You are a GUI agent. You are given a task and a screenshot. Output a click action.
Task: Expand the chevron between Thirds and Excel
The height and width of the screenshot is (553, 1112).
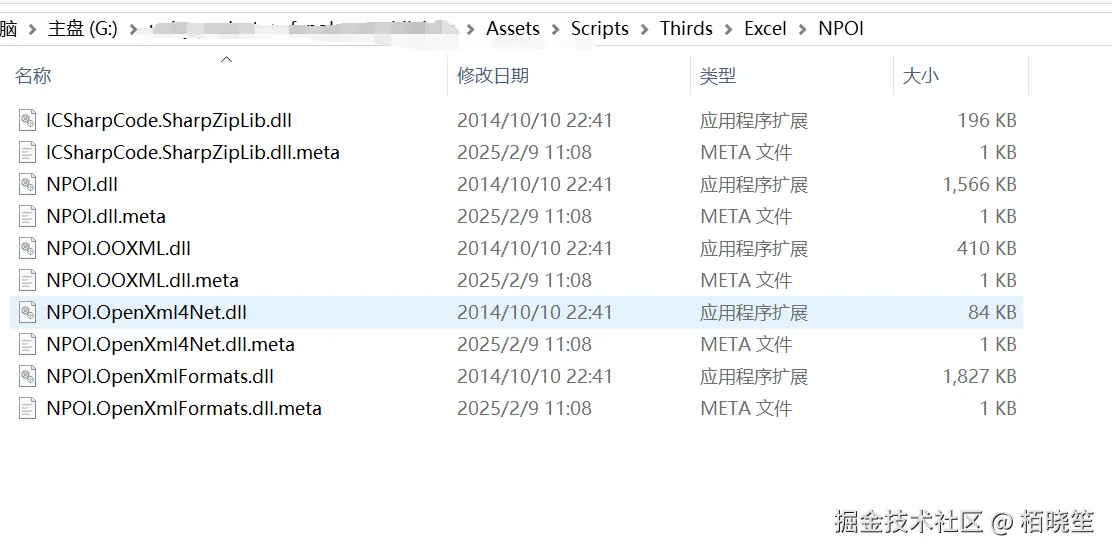point(728,29)
